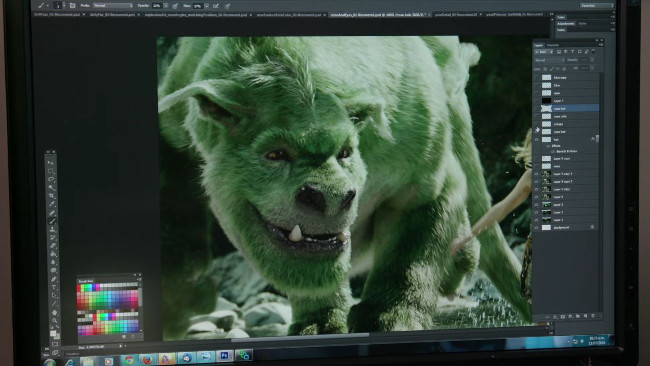Image resolution: width=650 pixels, height=366 pixels.
Task: Toggle lock all in Layers panel
Action: click(x=565, y=69)
